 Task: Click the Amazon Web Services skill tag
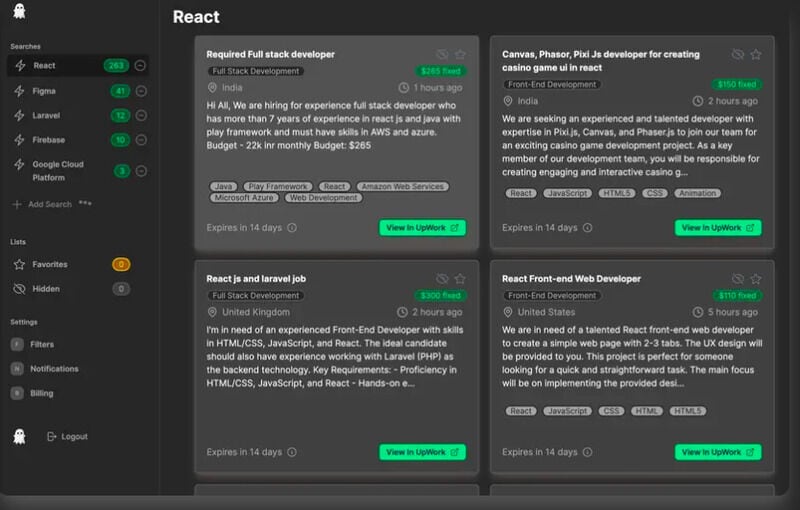[403, 187]
